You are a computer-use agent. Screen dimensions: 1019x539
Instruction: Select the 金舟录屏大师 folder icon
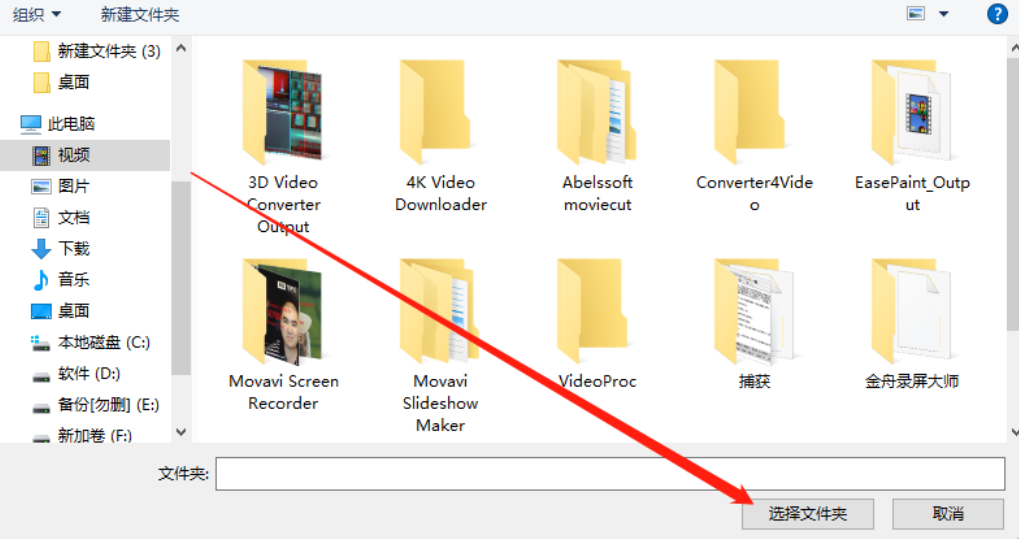tap(911, 311)
